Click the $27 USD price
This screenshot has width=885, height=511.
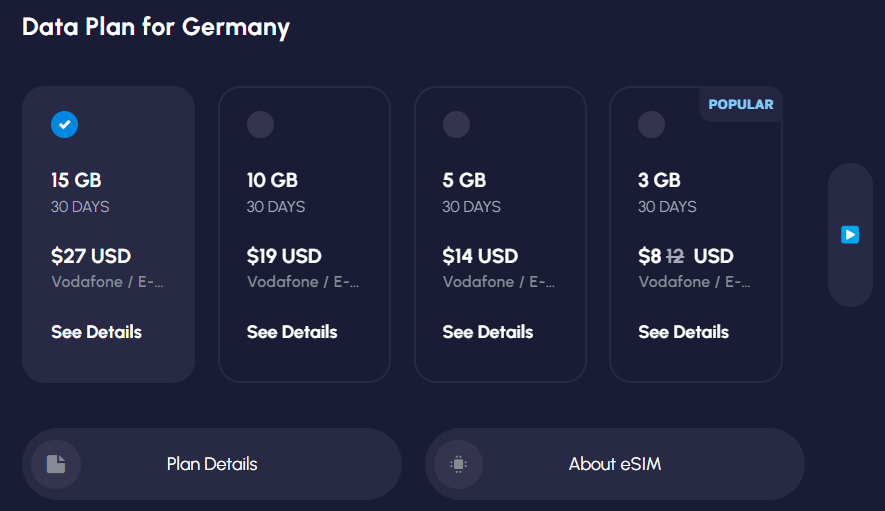91,256
